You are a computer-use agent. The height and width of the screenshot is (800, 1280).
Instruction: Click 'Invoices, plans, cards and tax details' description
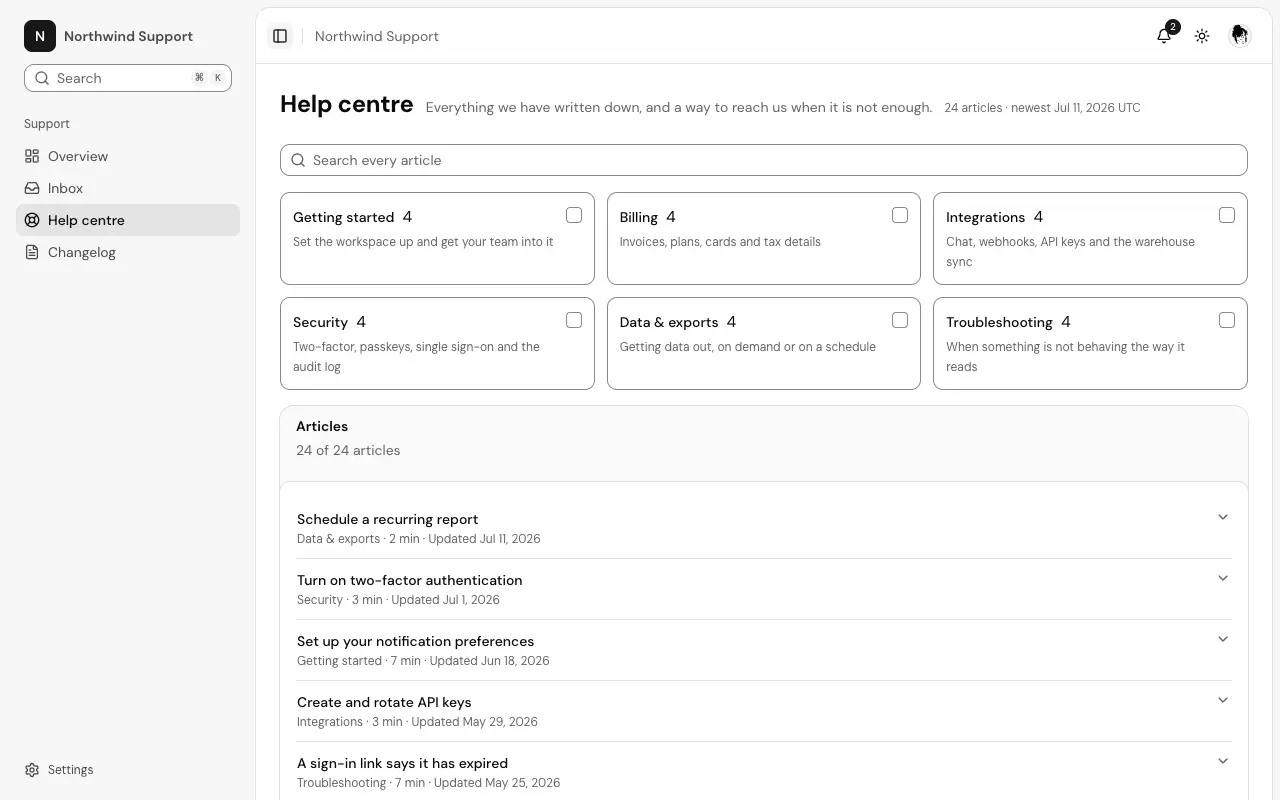click(x=720, y=242)
